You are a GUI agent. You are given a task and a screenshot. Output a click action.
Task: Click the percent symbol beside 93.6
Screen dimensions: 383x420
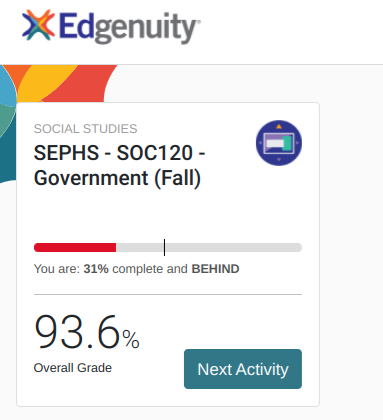tap(131, 339)
